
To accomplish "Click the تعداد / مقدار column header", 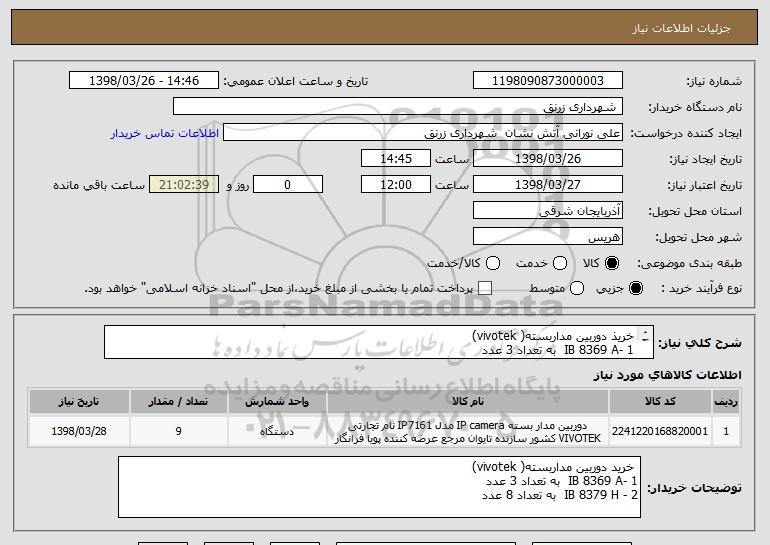I will 178,402.
